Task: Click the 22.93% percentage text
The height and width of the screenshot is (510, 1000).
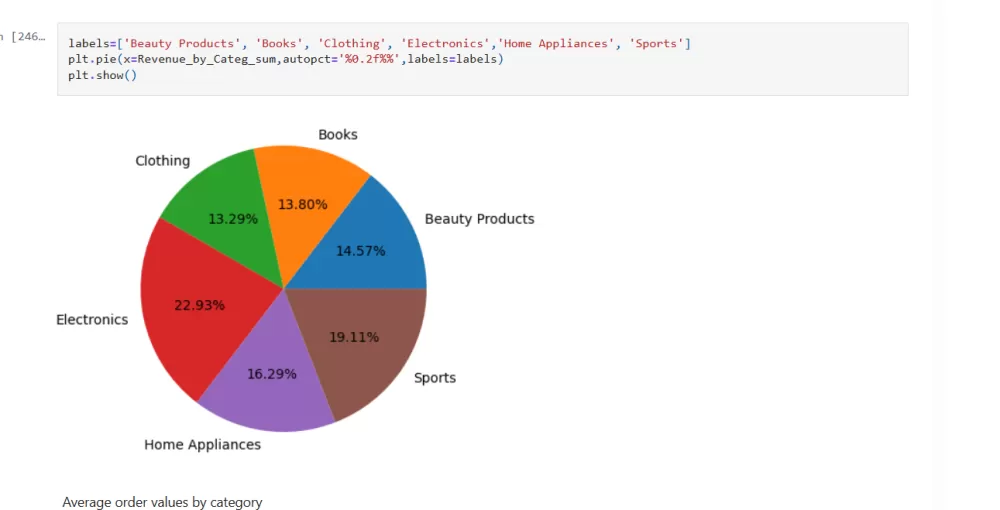Action: (199, 305)
